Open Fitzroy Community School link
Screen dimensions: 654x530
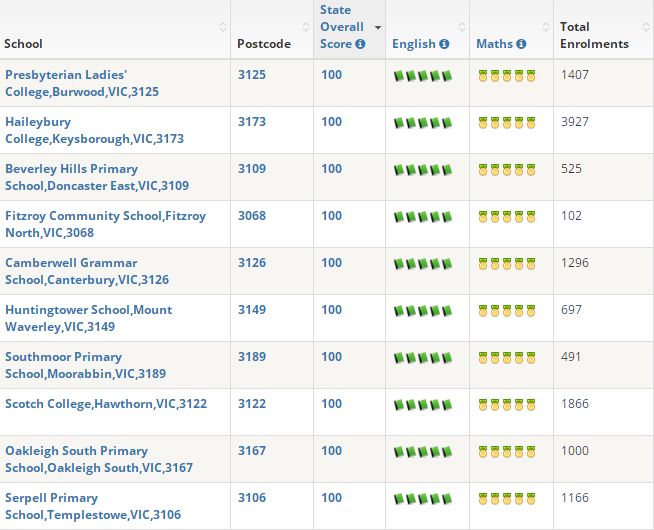(106, 224)
